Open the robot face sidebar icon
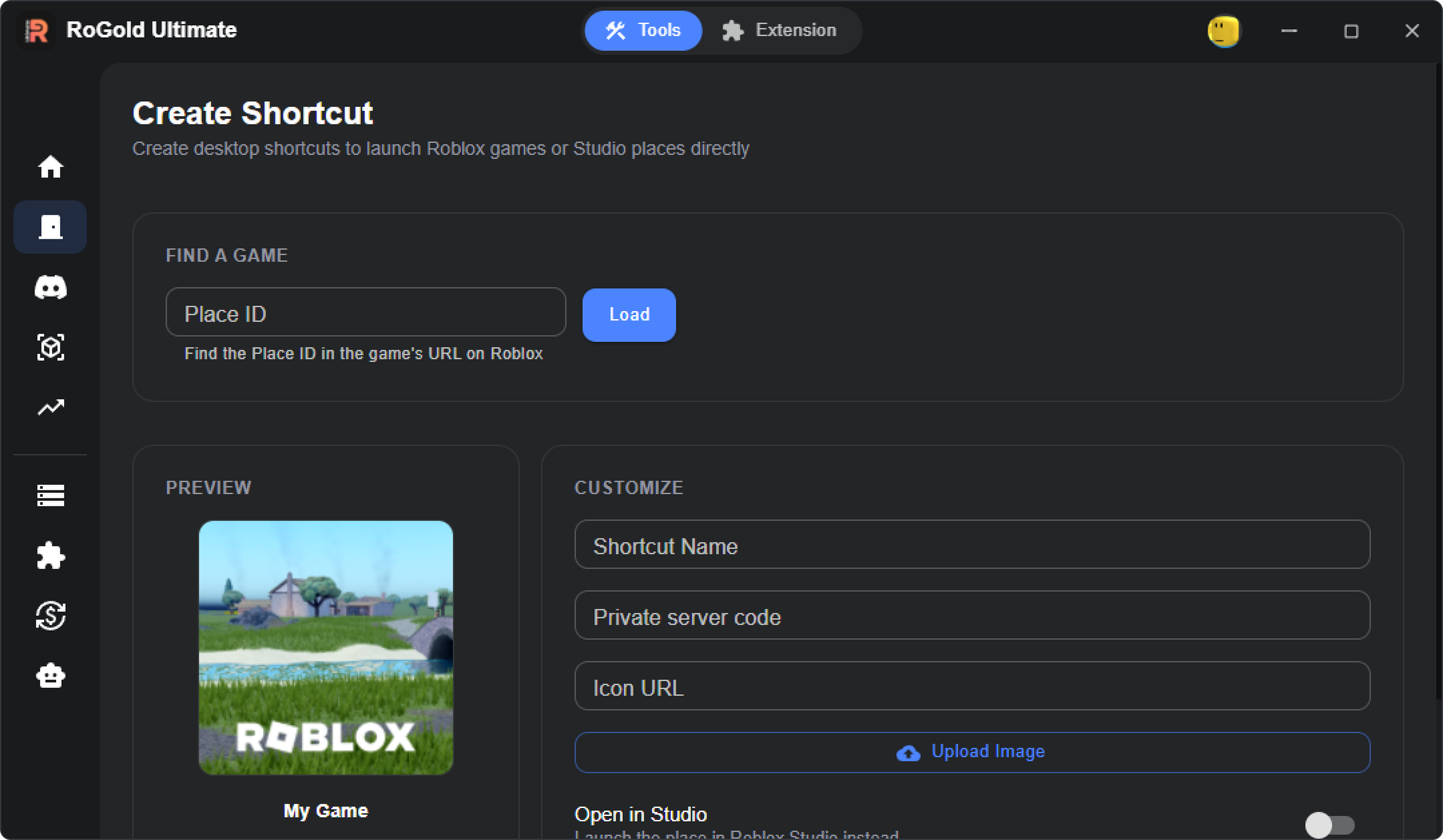This screenshot has width=1443, height=840. pyautogui.click(x=50, y=676)
